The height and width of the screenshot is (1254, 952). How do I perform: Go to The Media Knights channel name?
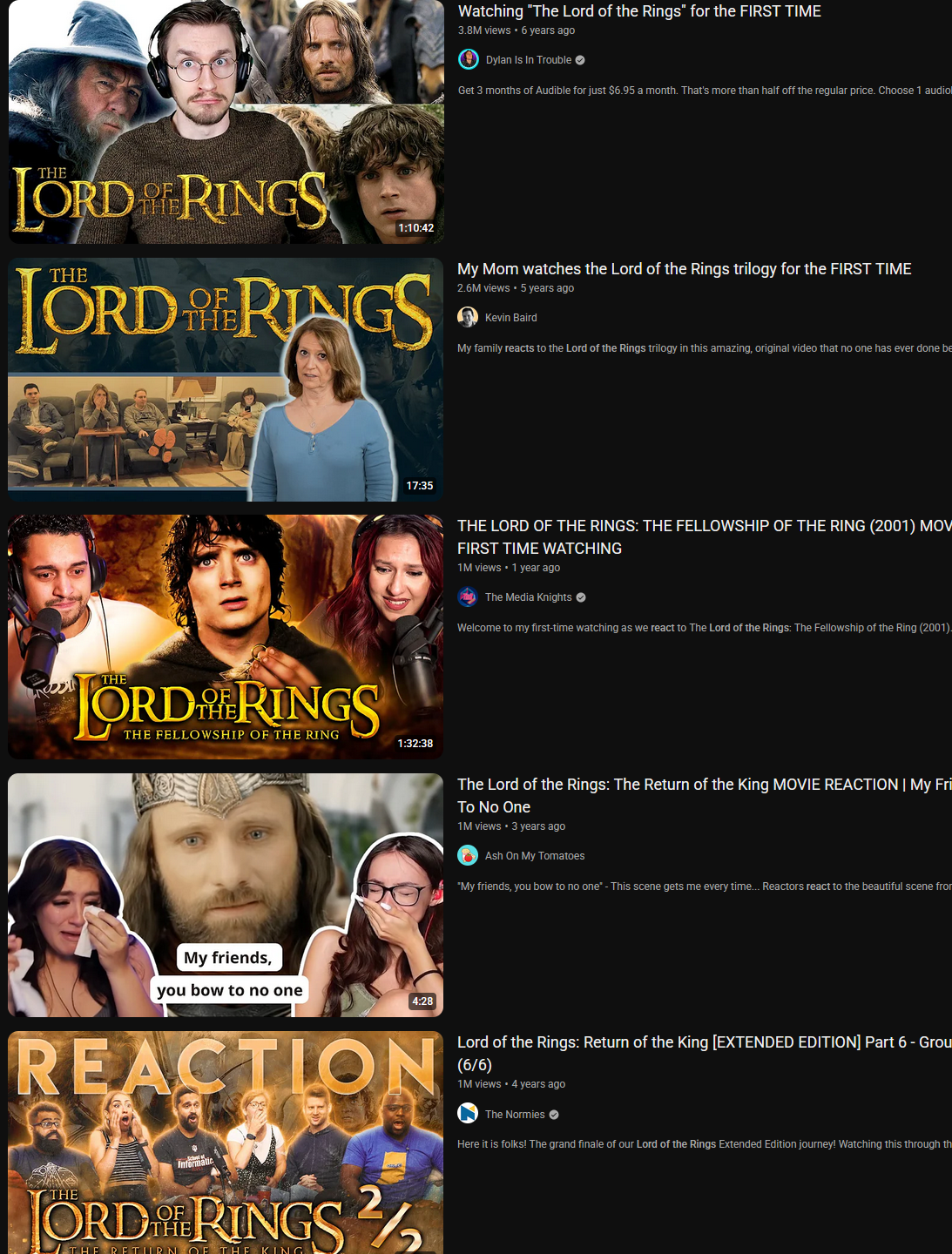click(x=529, y=597)
